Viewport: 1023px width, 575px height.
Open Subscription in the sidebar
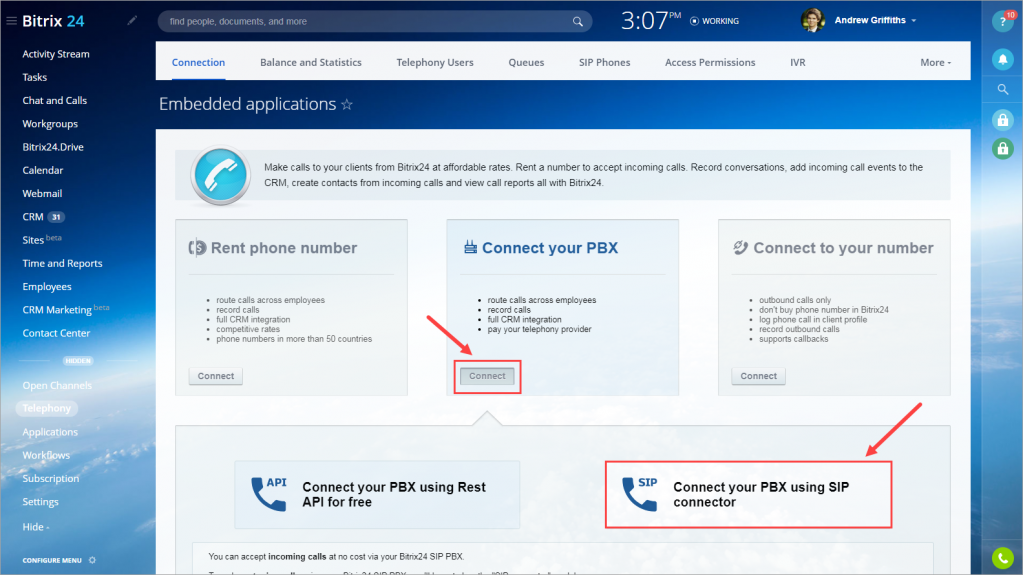51,478
